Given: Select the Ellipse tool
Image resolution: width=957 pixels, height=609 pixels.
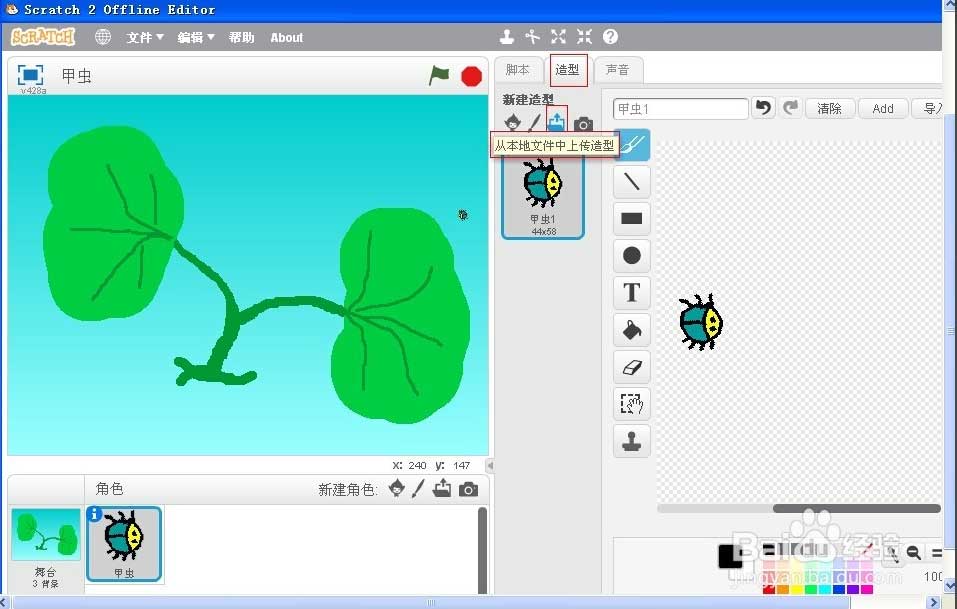Looking at the screenshot, I should [x=632, y=255].
